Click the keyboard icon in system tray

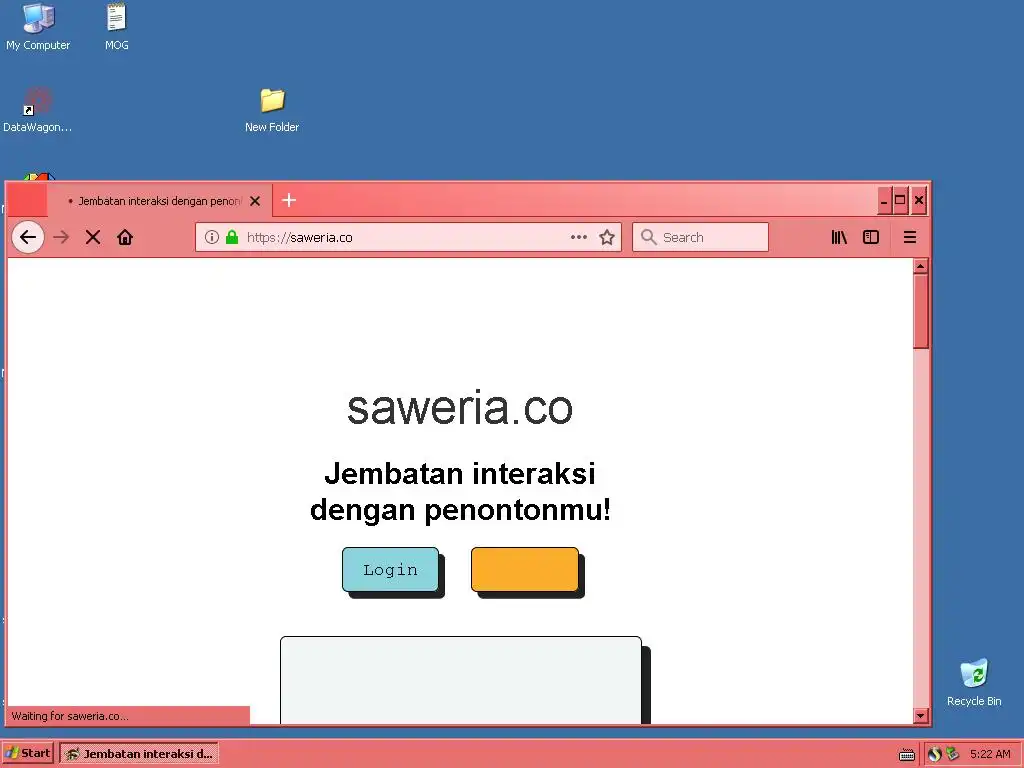(x=906, y=754)
